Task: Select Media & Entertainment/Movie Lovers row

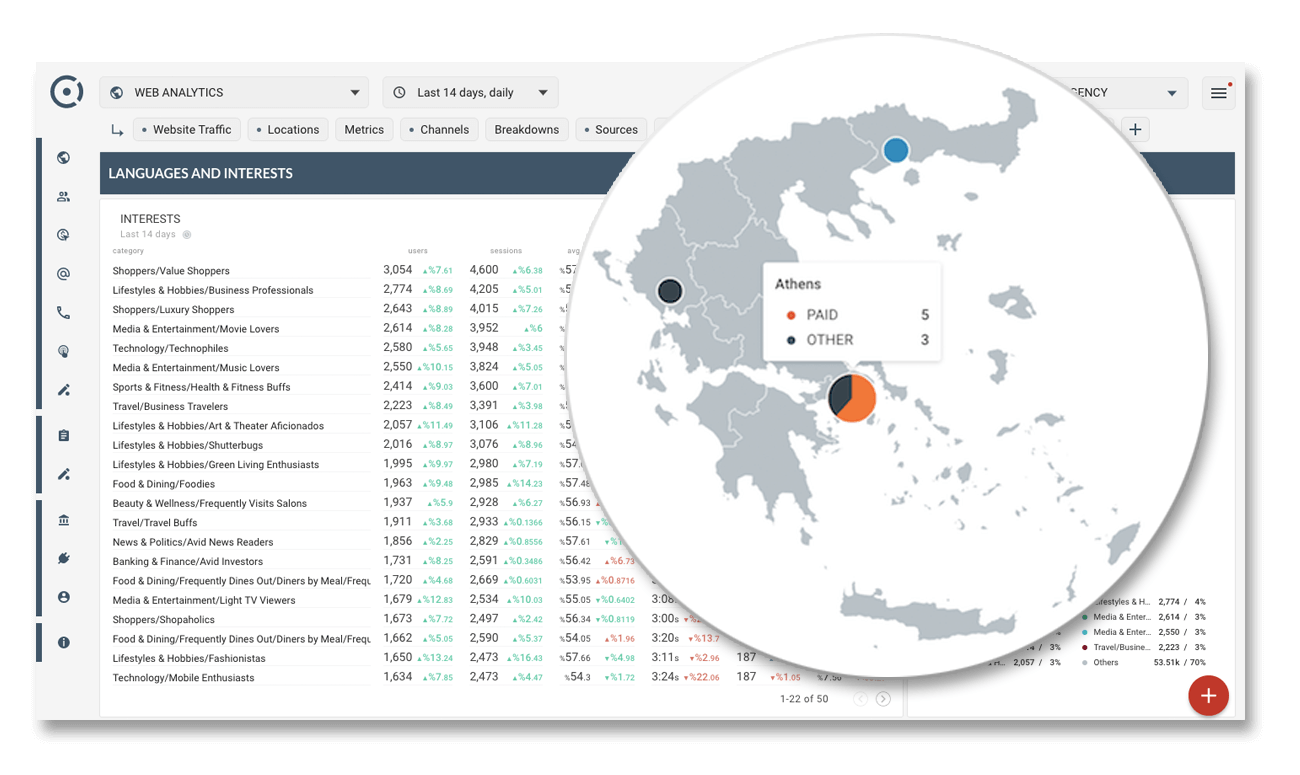Action: [x=196, y=329]
